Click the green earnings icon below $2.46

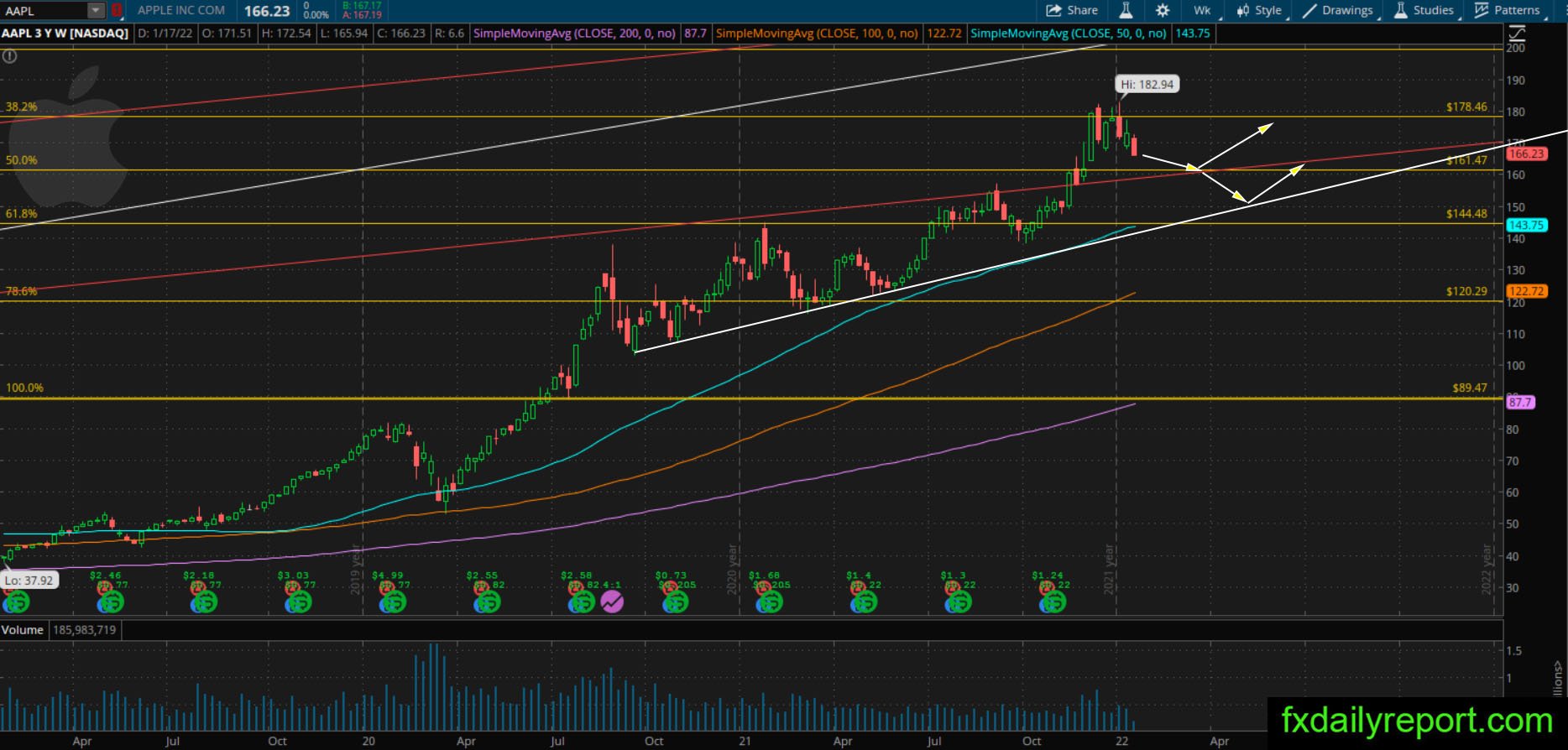point(112,602)
